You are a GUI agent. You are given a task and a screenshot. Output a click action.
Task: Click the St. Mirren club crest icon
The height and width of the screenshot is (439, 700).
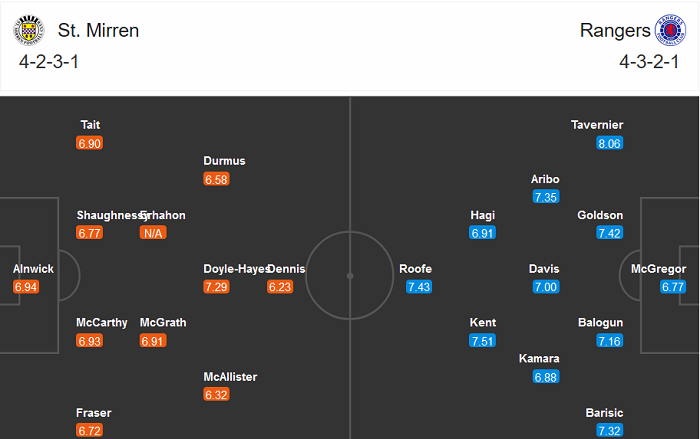pos(29,31)
